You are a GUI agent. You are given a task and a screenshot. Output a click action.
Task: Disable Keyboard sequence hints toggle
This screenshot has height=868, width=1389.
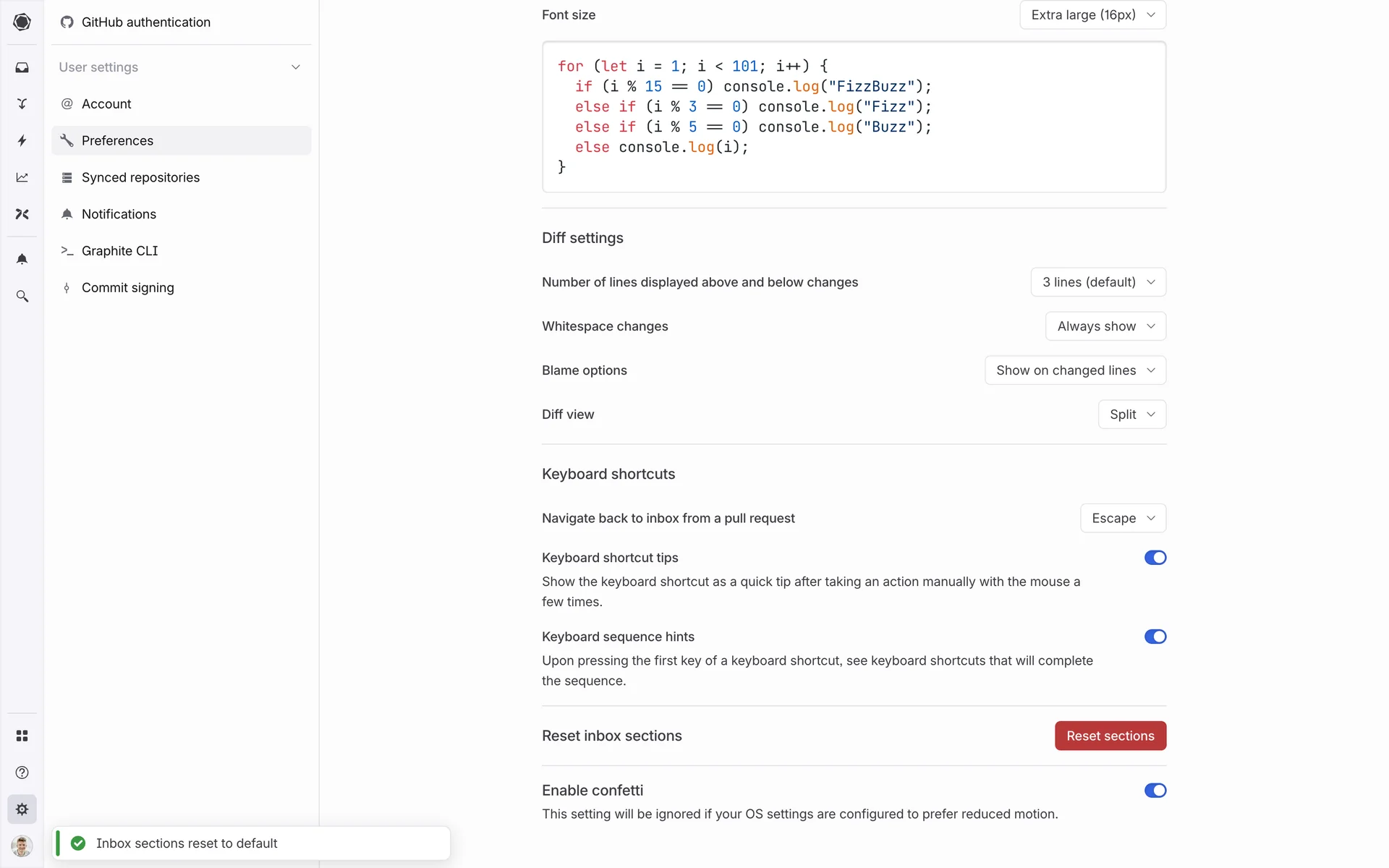coord(1155,637)
